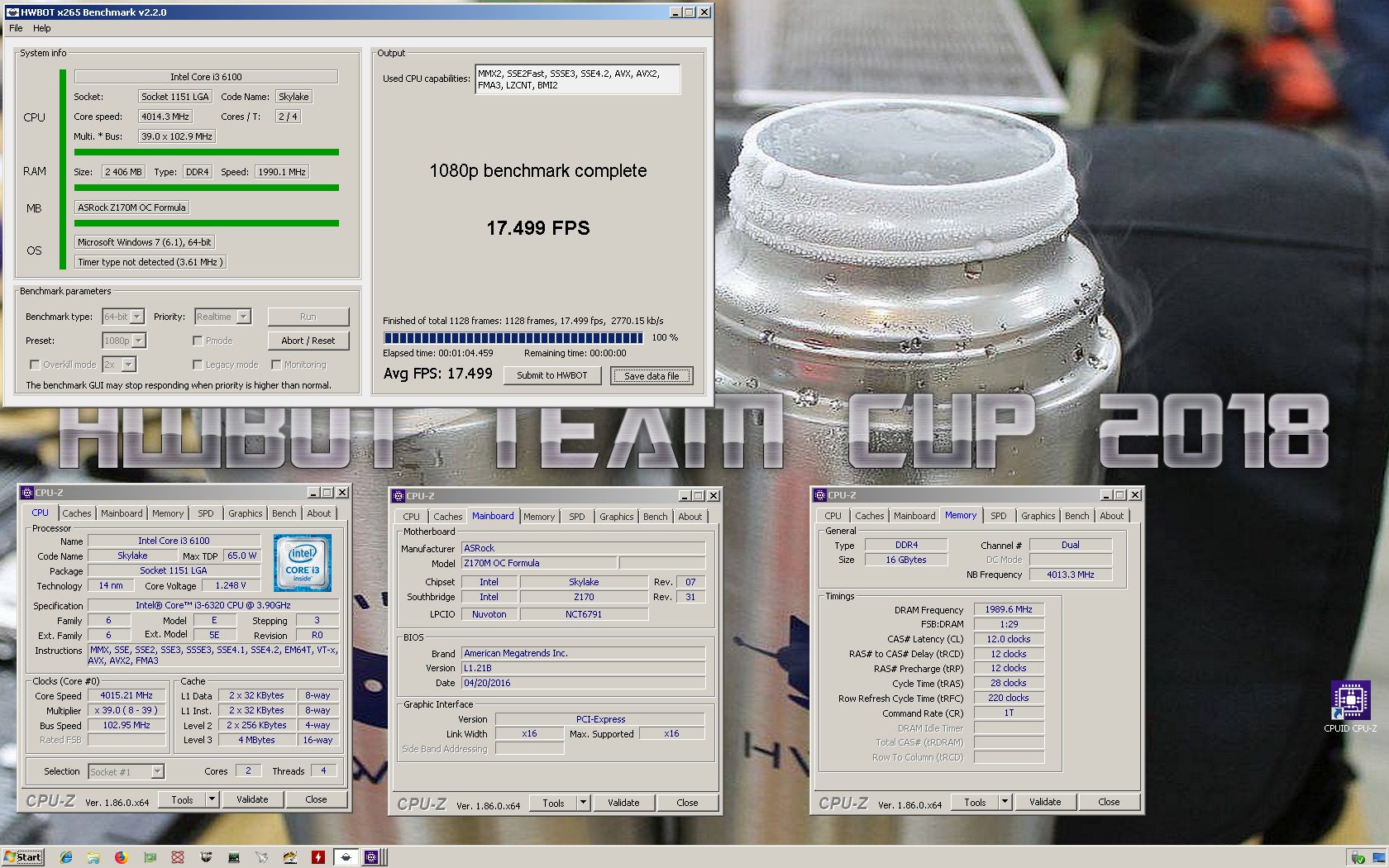The height and width of the screenshot is (868, 1389).
Task: Click the Intel Core i3 logo badge
Action: tap(303, 562)
